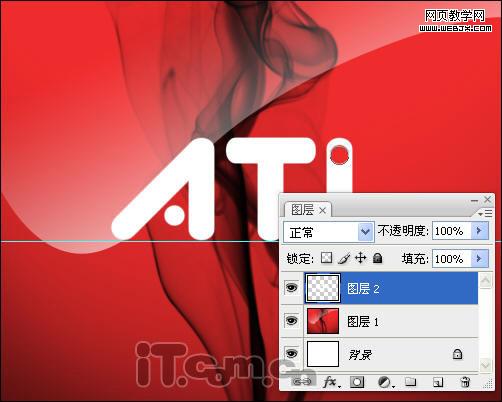Screen dimensions: 502x402
Task: Select the 图层 2 layer row
Action: 380,288
